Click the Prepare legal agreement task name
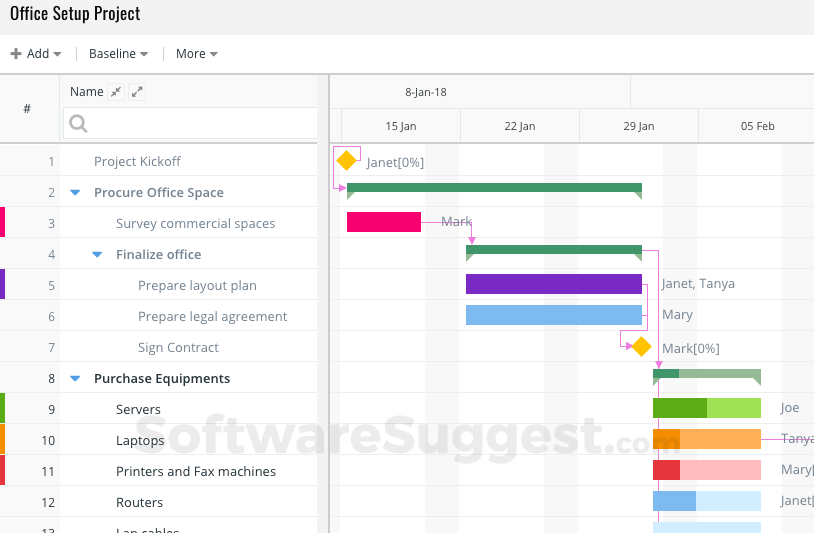Viewport: 814px width, 533px height. pyautogui.click(x=212, y=317)
